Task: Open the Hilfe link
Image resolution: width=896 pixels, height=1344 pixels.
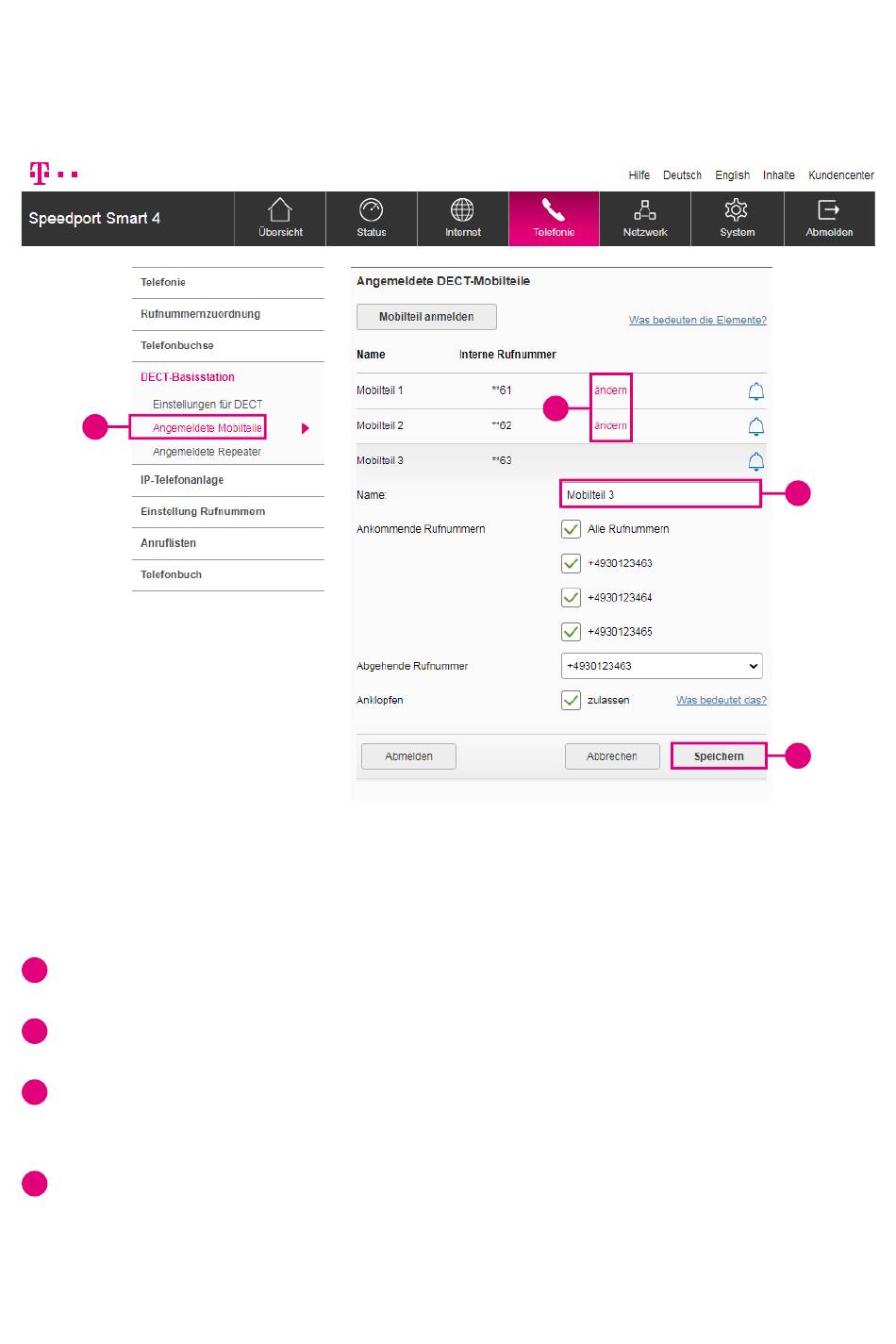Action: 639,175
